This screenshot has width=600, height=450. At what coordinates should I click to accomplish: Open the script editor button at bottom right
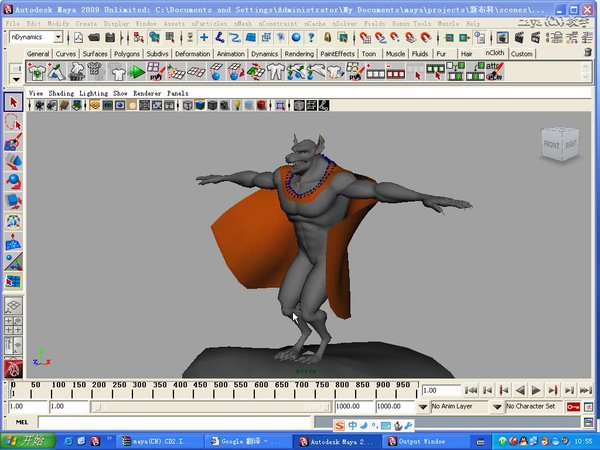tap(589, 422)
